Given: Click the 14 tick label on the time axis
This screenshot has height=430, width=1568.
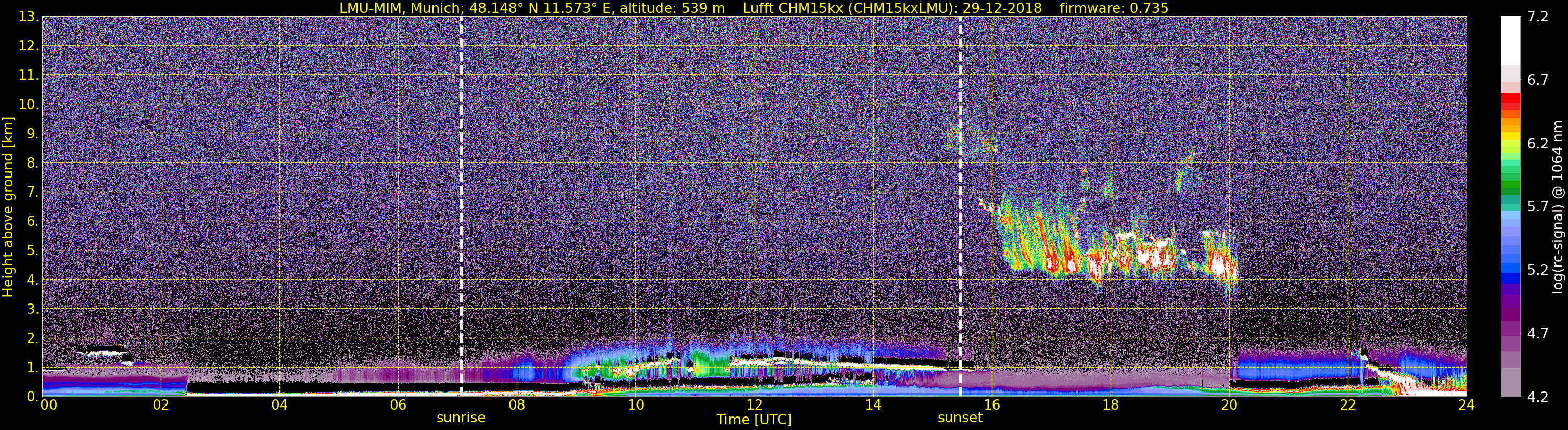Looking at the screenshot, I should pyautogui.click(x=873, y=406).
